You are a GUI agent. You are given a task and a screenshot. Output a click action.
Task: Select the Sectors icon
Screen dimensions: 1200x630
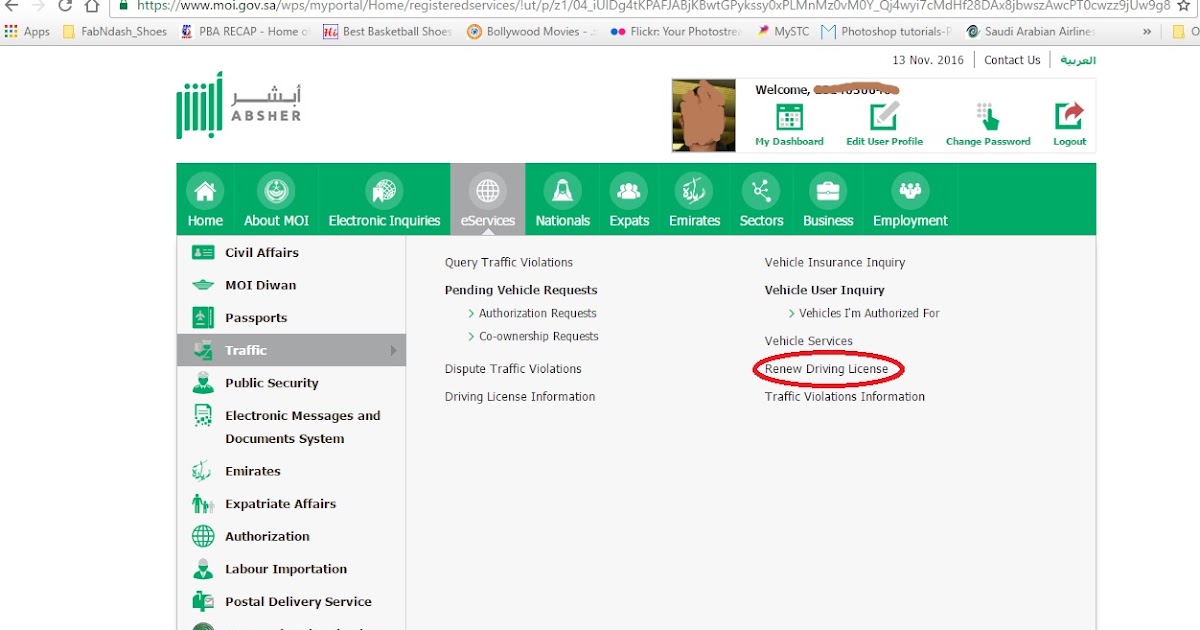tap(761, 190)
